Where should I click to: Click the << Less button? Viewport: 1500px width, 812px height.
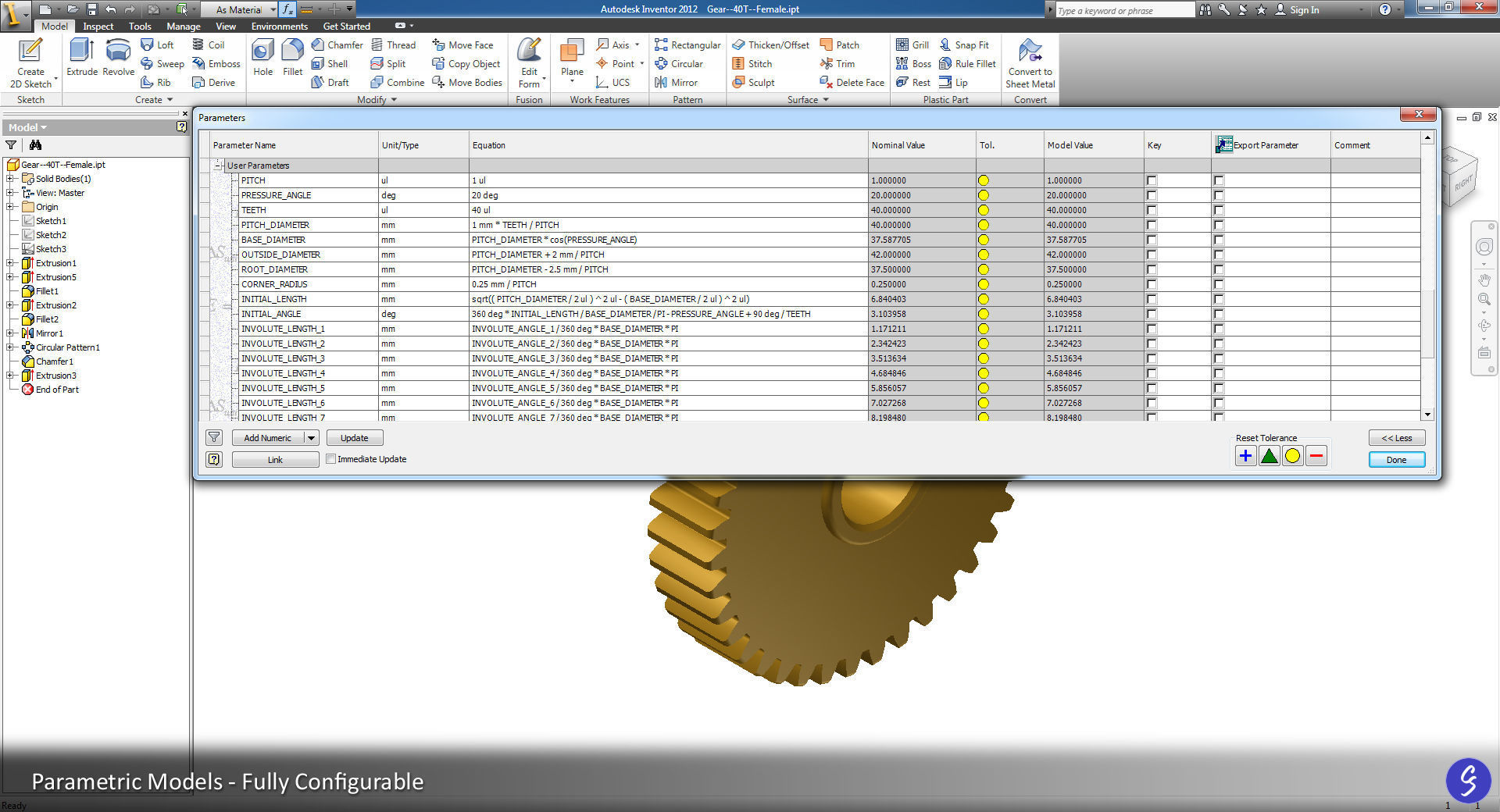click(x=1396, y=437)
